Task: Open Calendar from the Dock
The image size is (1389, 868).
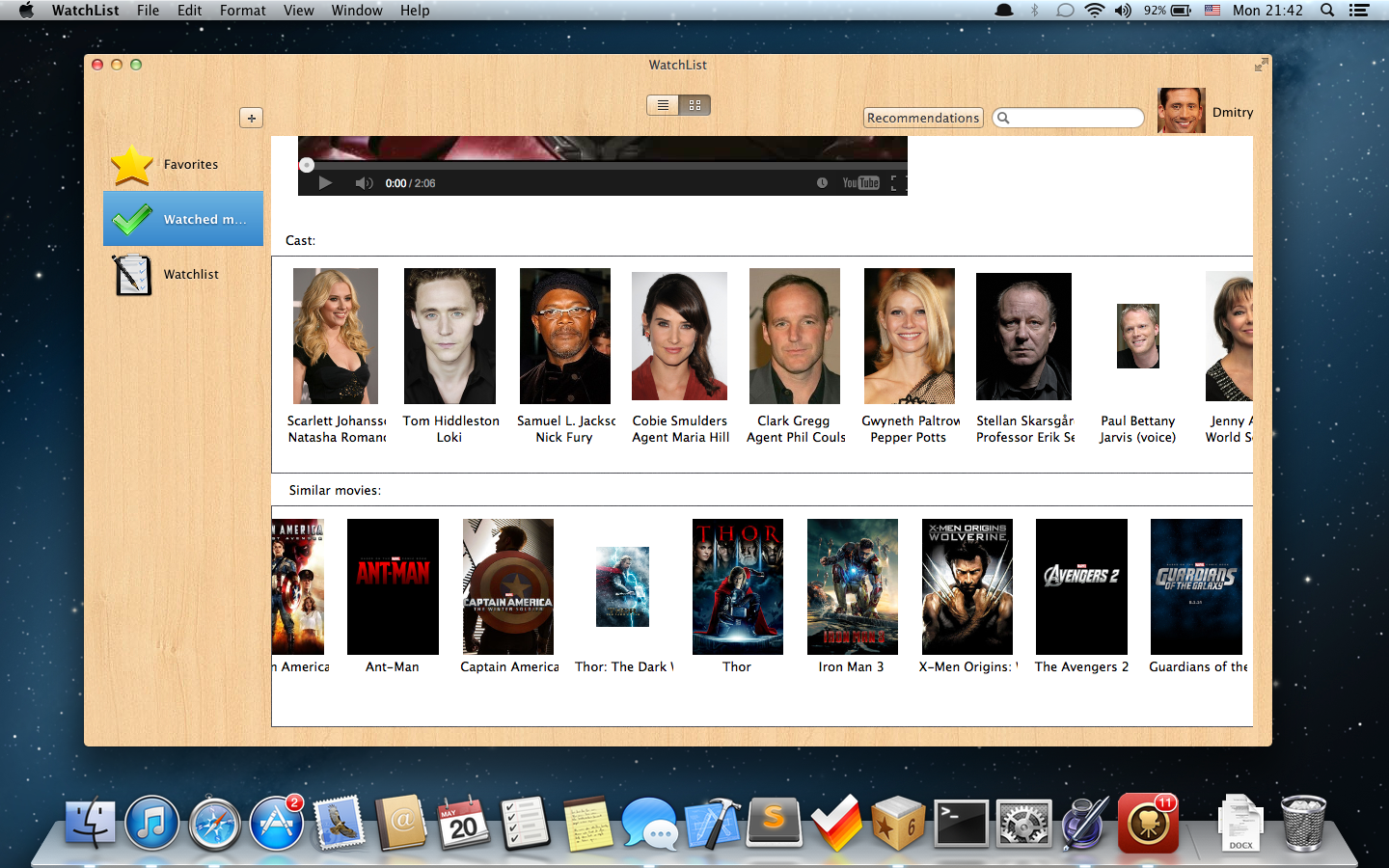Action: click(463, 824)
